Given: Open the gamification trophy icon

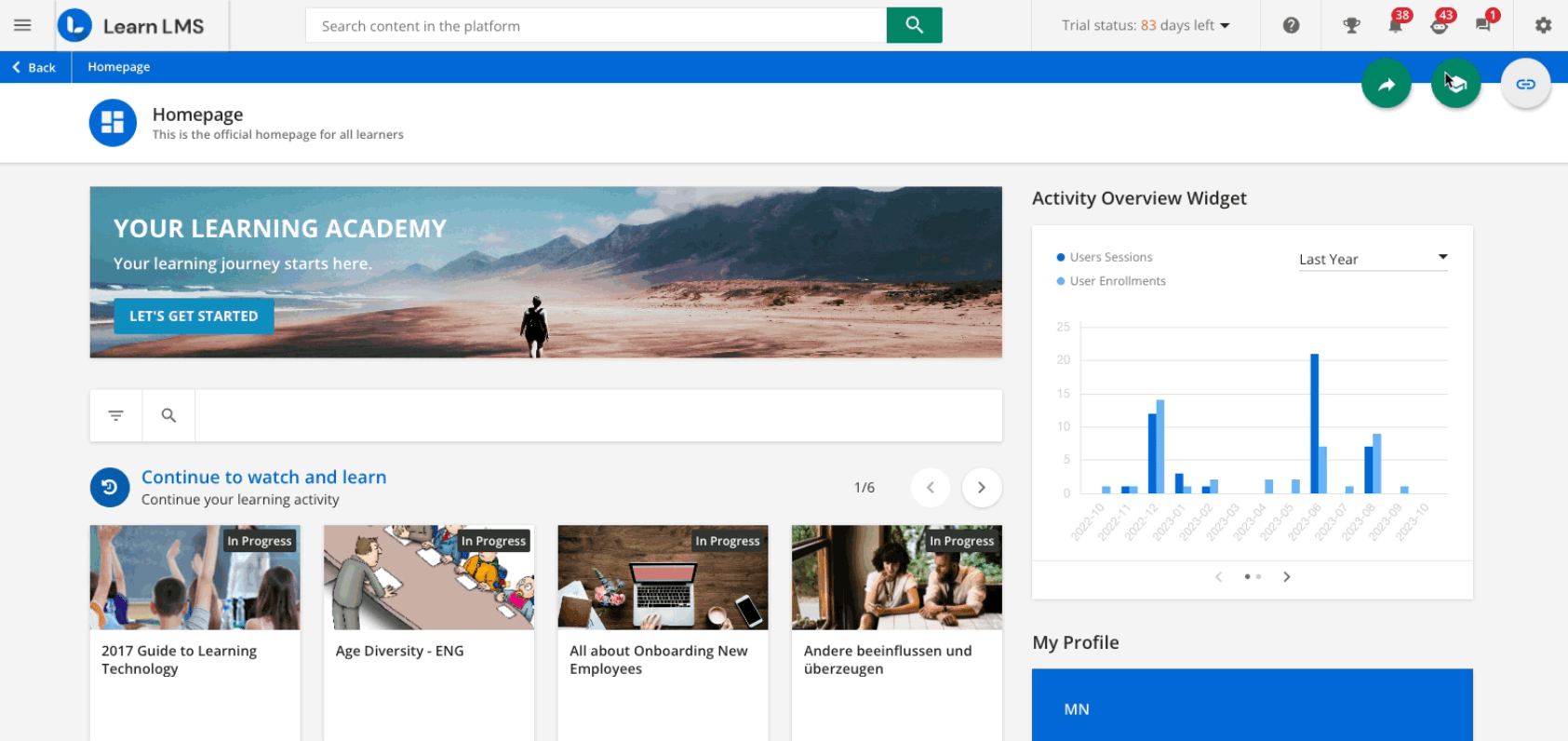Looking at the screenshot, I should pos(1351,25).
